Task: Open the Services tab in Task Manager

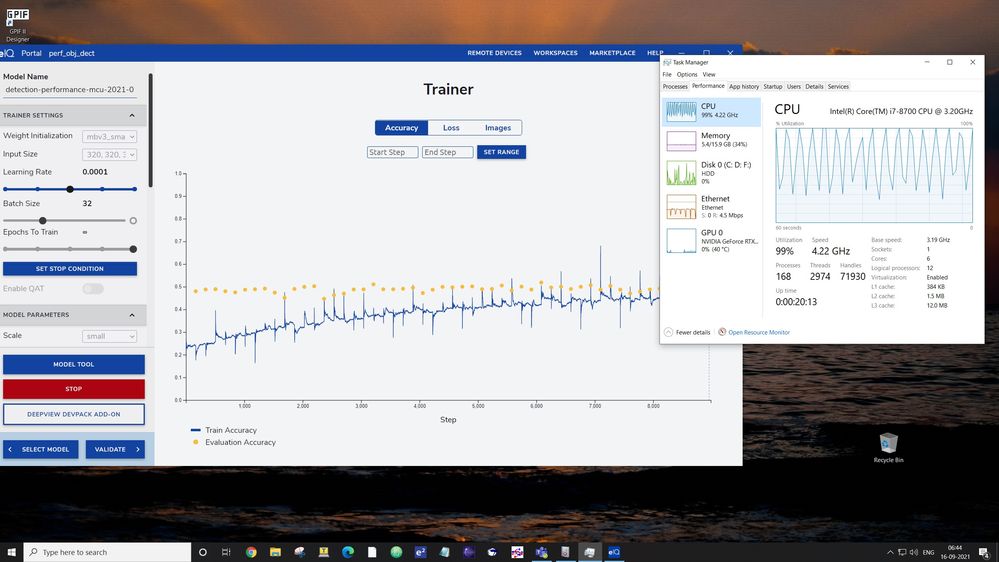Action: 838,87
